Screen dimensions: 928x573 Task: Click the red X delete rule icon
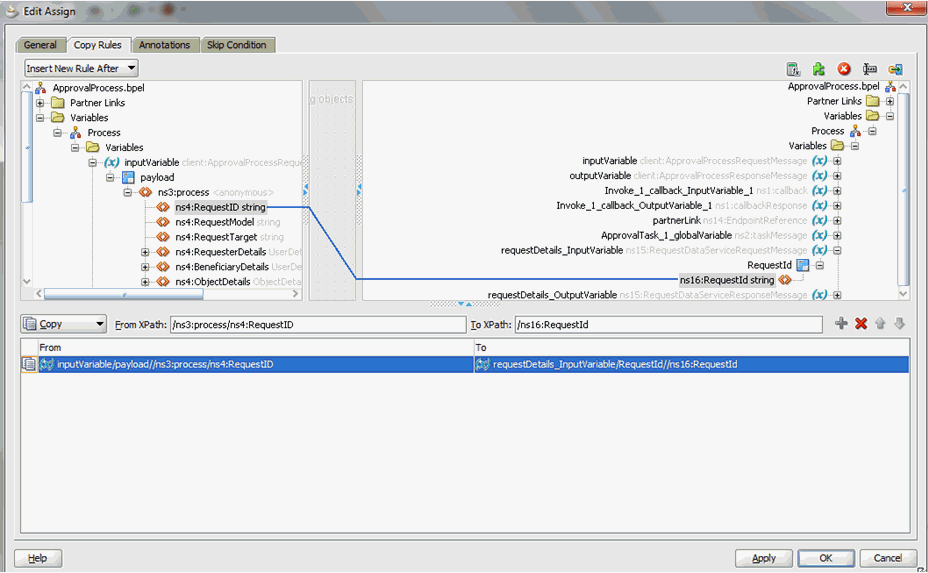[861, 323]
